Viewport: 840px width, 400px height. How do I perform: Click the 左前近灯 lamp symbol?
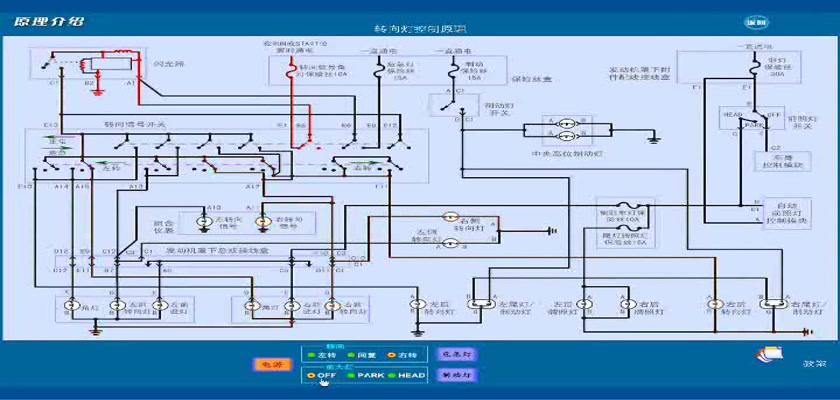coord(158,305)
